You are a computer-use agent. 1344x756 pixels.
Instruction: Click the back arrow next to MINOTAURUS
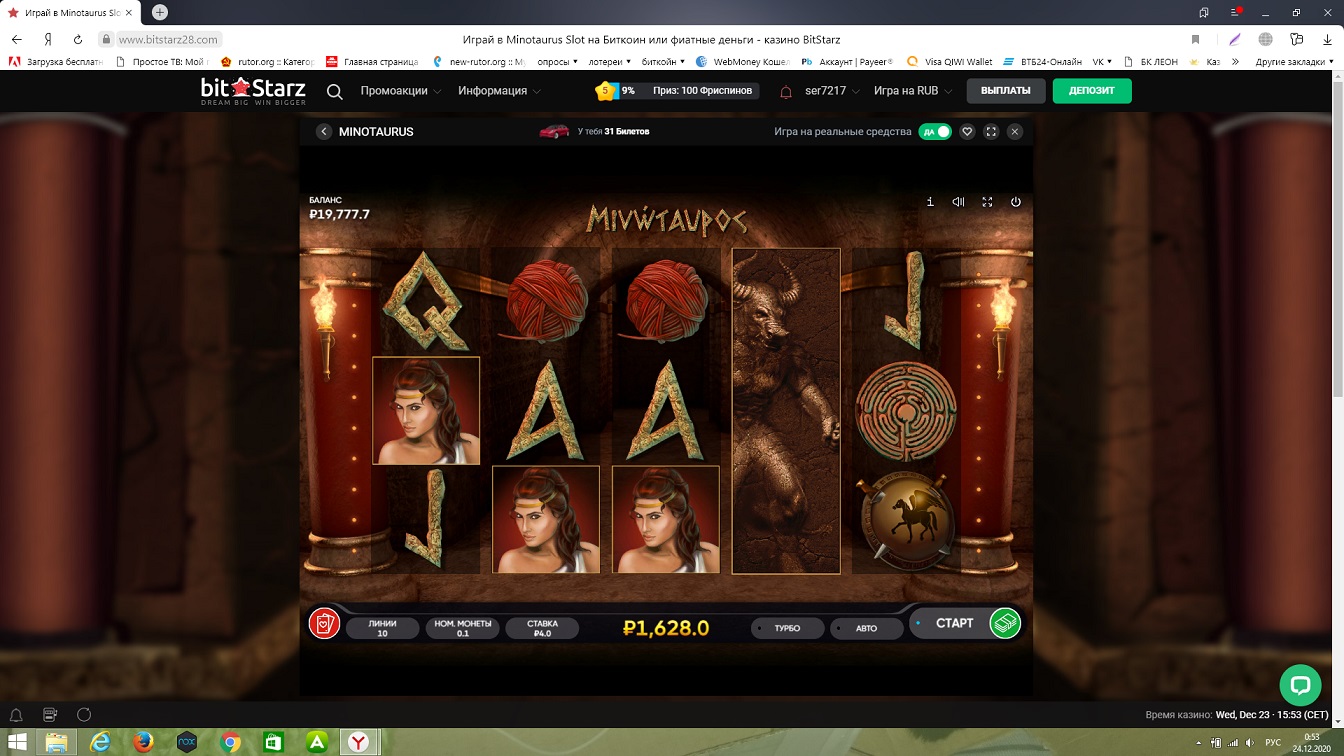point(324,132)
